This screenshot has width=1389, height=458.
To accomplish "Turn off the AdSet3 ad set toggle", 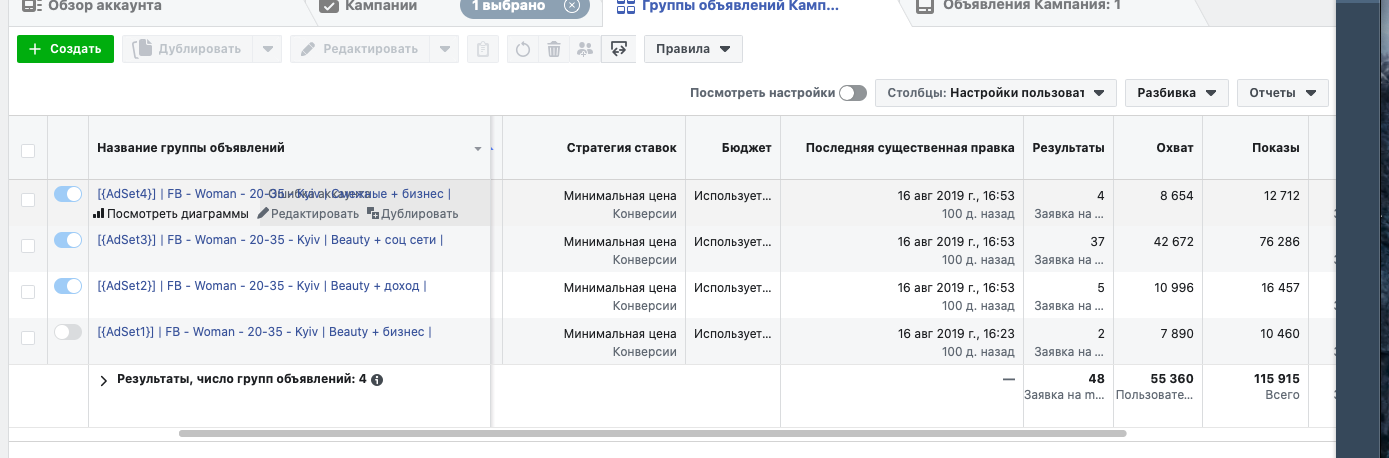I will click(68, 240).
